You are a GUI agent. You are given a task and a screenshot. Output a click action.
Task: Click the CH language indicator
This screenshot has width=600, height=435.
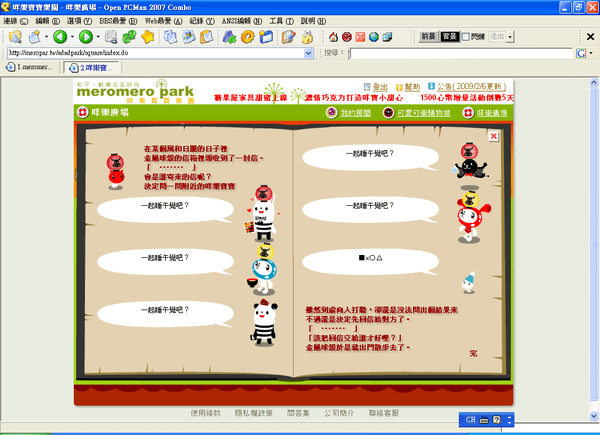pos(470,420)
